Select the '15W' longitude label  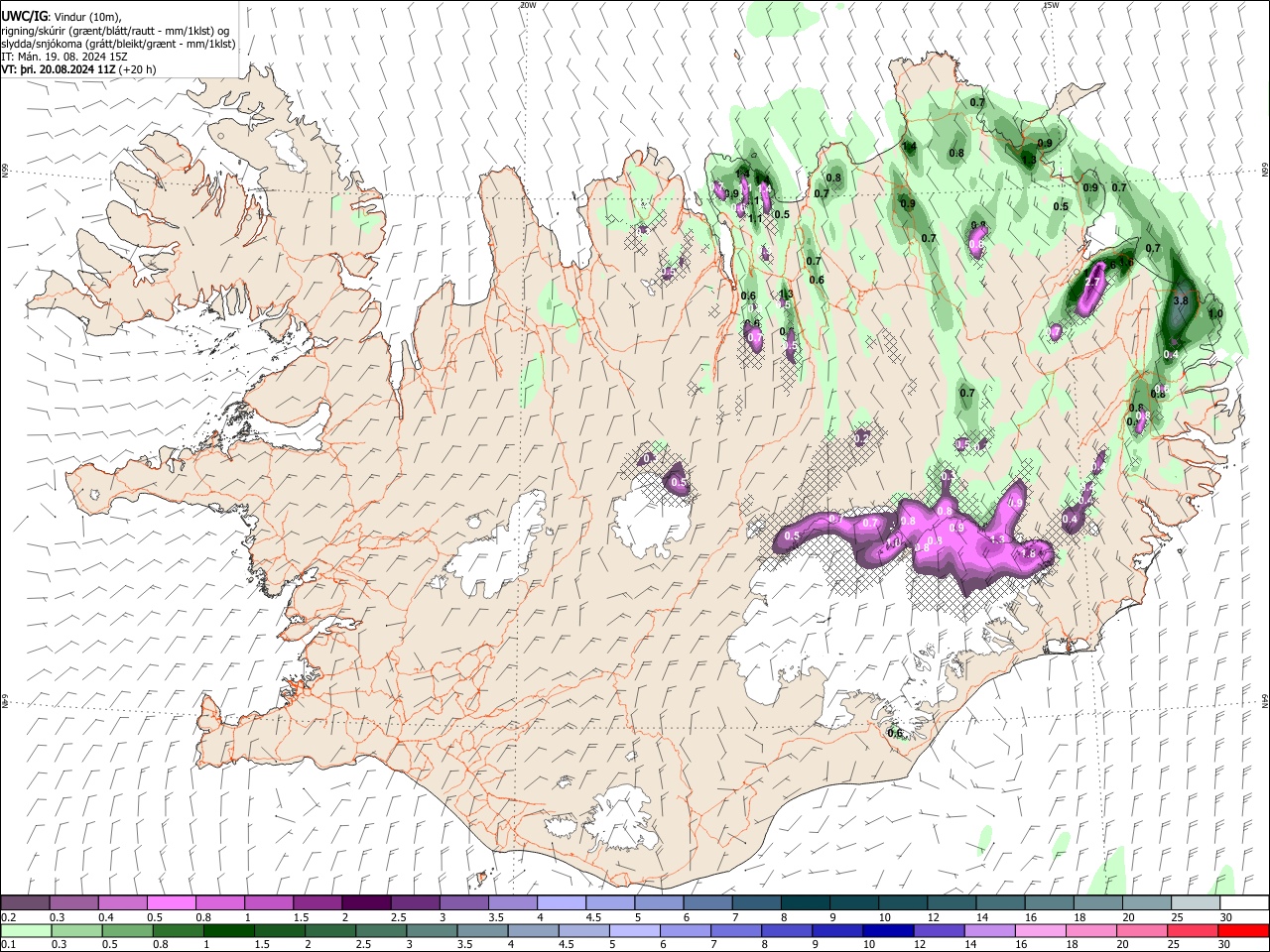[x=1050, y=5]
